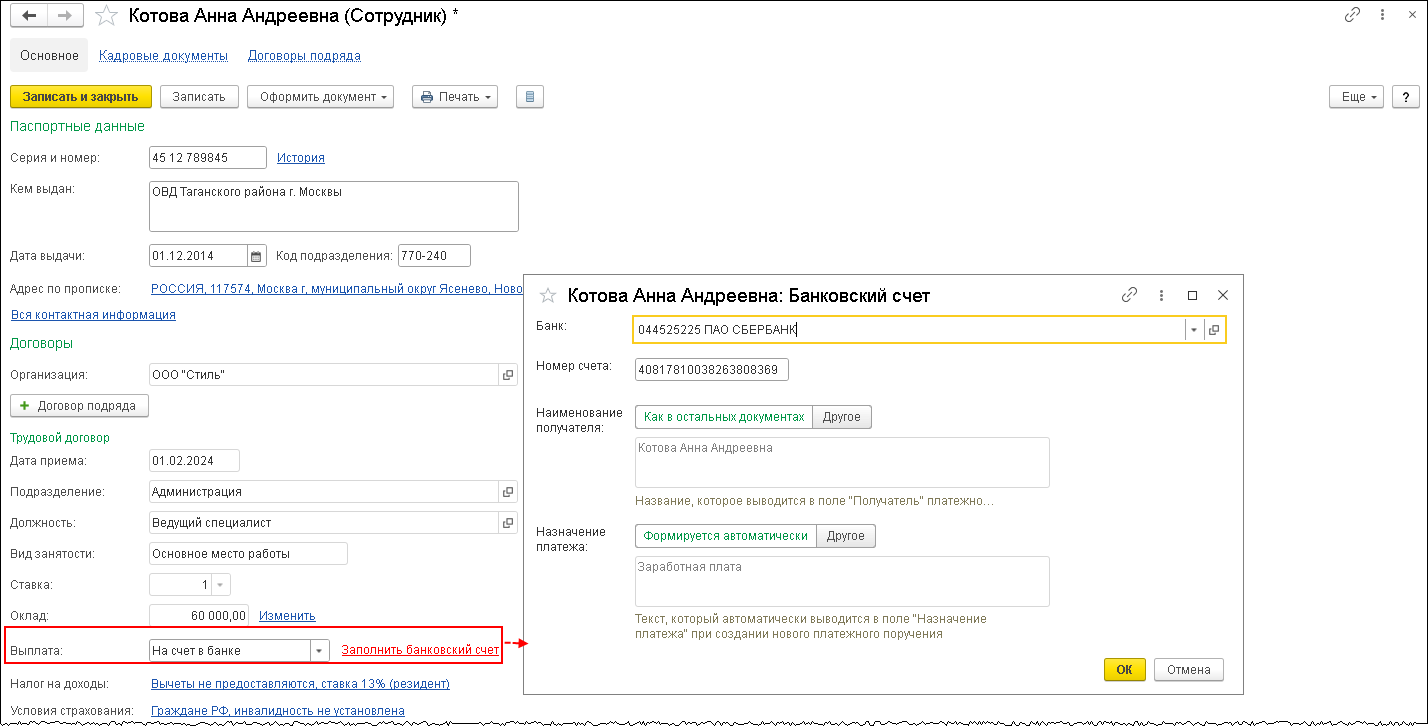
Task: Copy link icon in main window header
Action: [1352, 15]
